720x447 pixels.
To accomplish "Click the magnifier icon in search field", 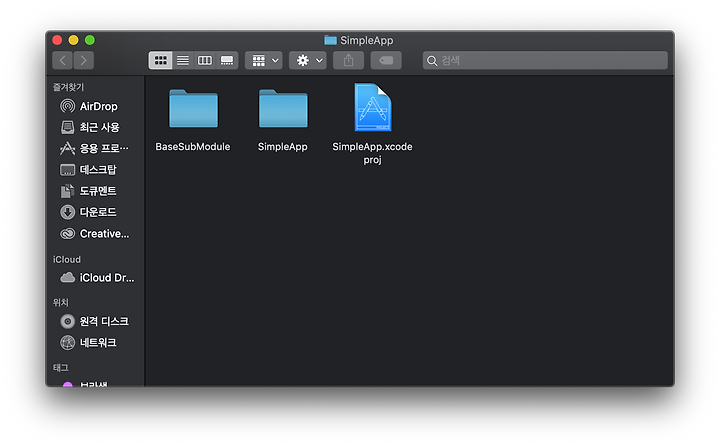I will coord(432,61).
